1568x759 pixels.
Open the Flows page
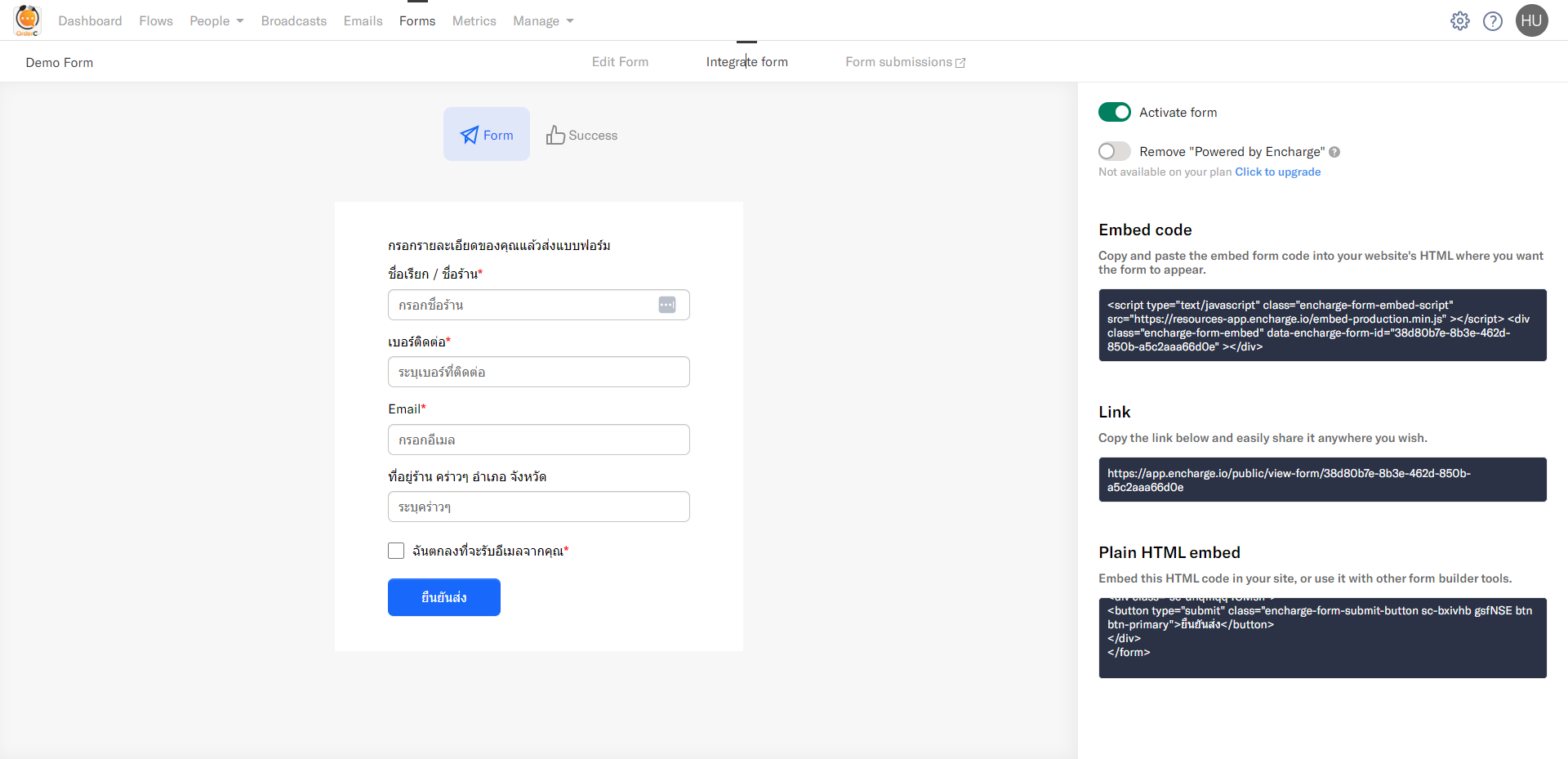[x=156, y=21]
